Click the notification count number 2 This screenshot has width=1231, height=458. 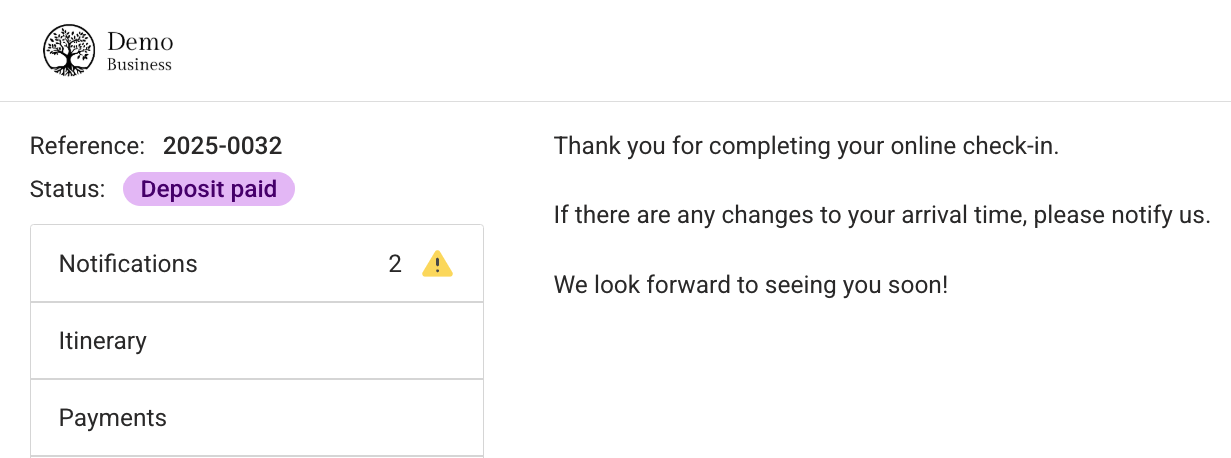click(x=395, y=264)
